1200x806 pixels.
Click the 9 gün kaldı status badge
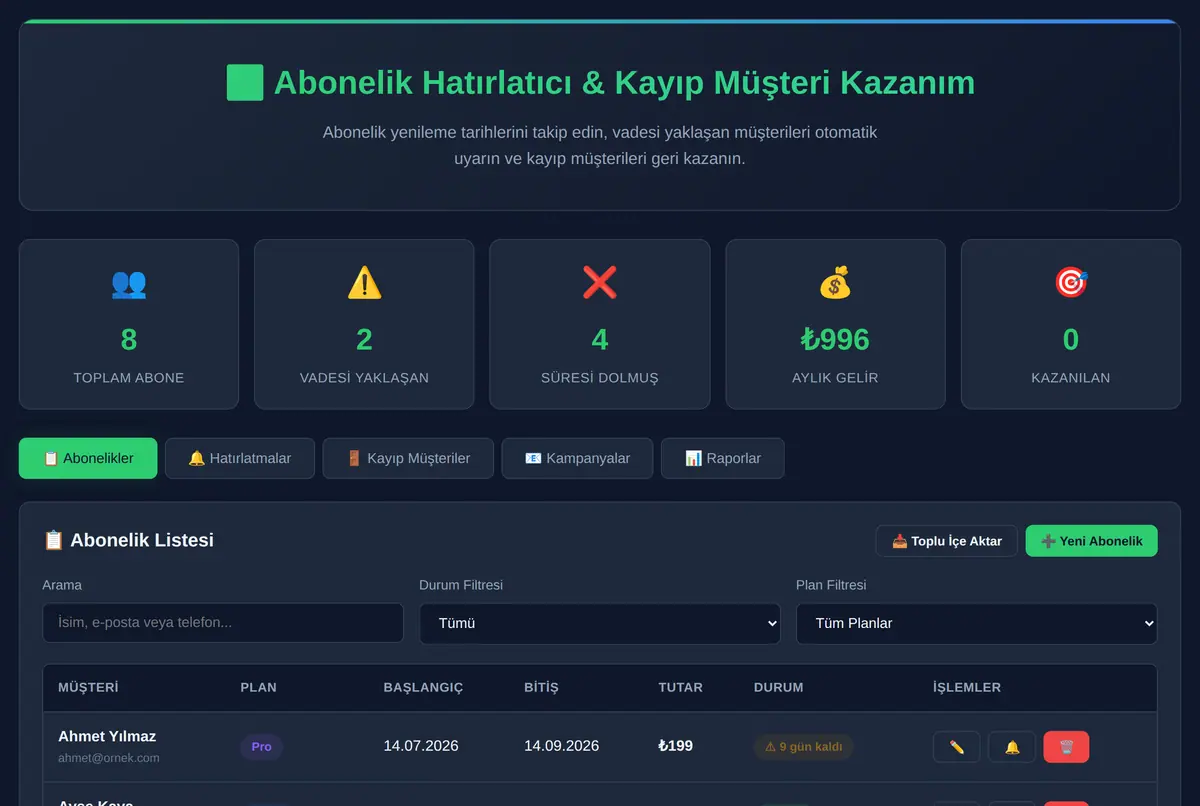[804, 747]
